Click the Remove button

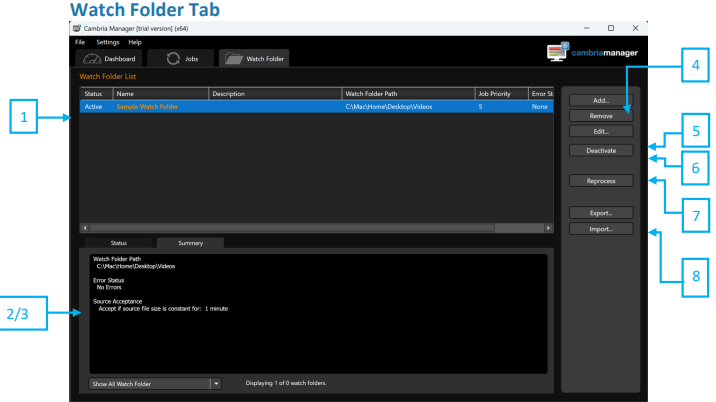point(601,116)
